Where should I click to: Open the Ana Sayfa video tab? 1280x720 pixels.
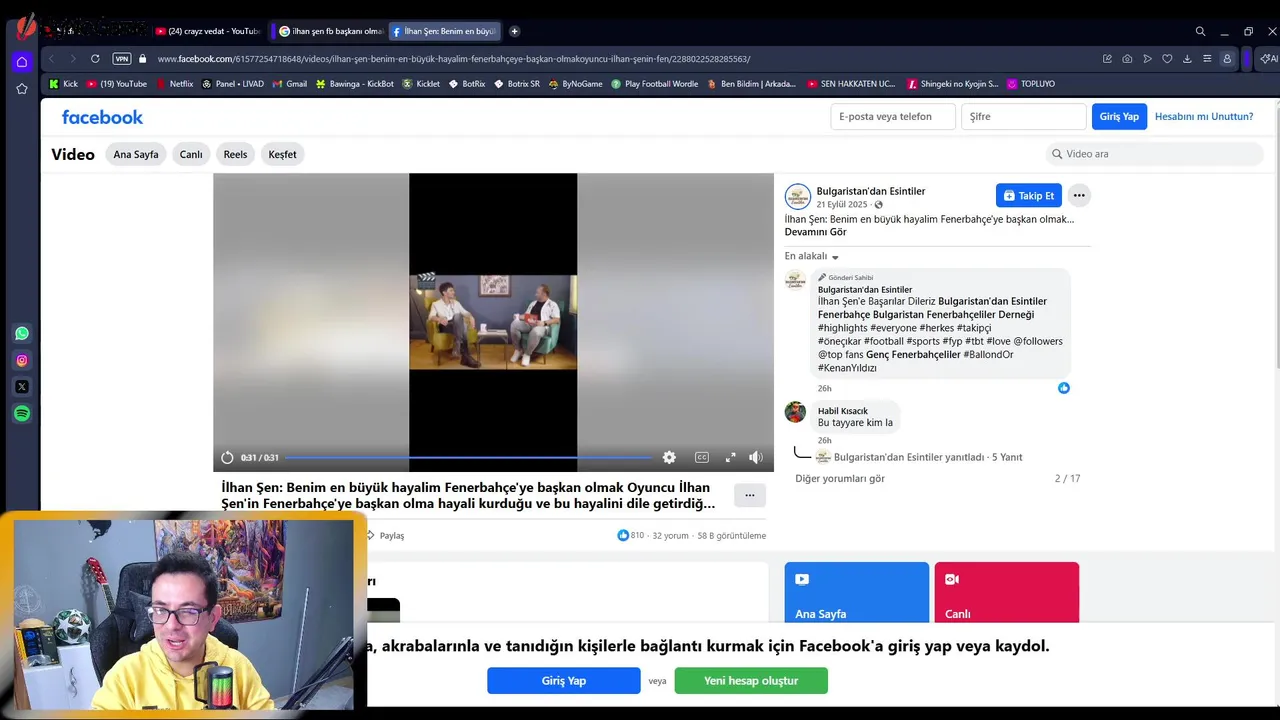point(136,154)
